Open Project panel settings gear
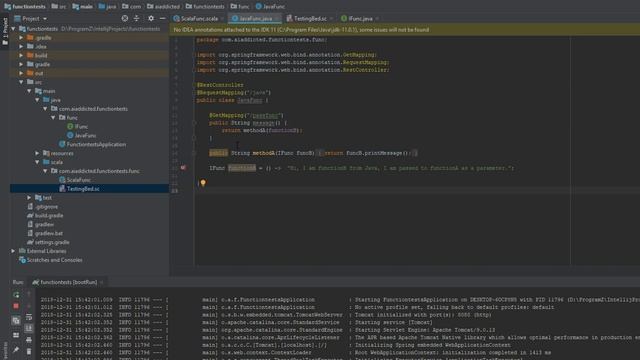 (x=151, y=18)
